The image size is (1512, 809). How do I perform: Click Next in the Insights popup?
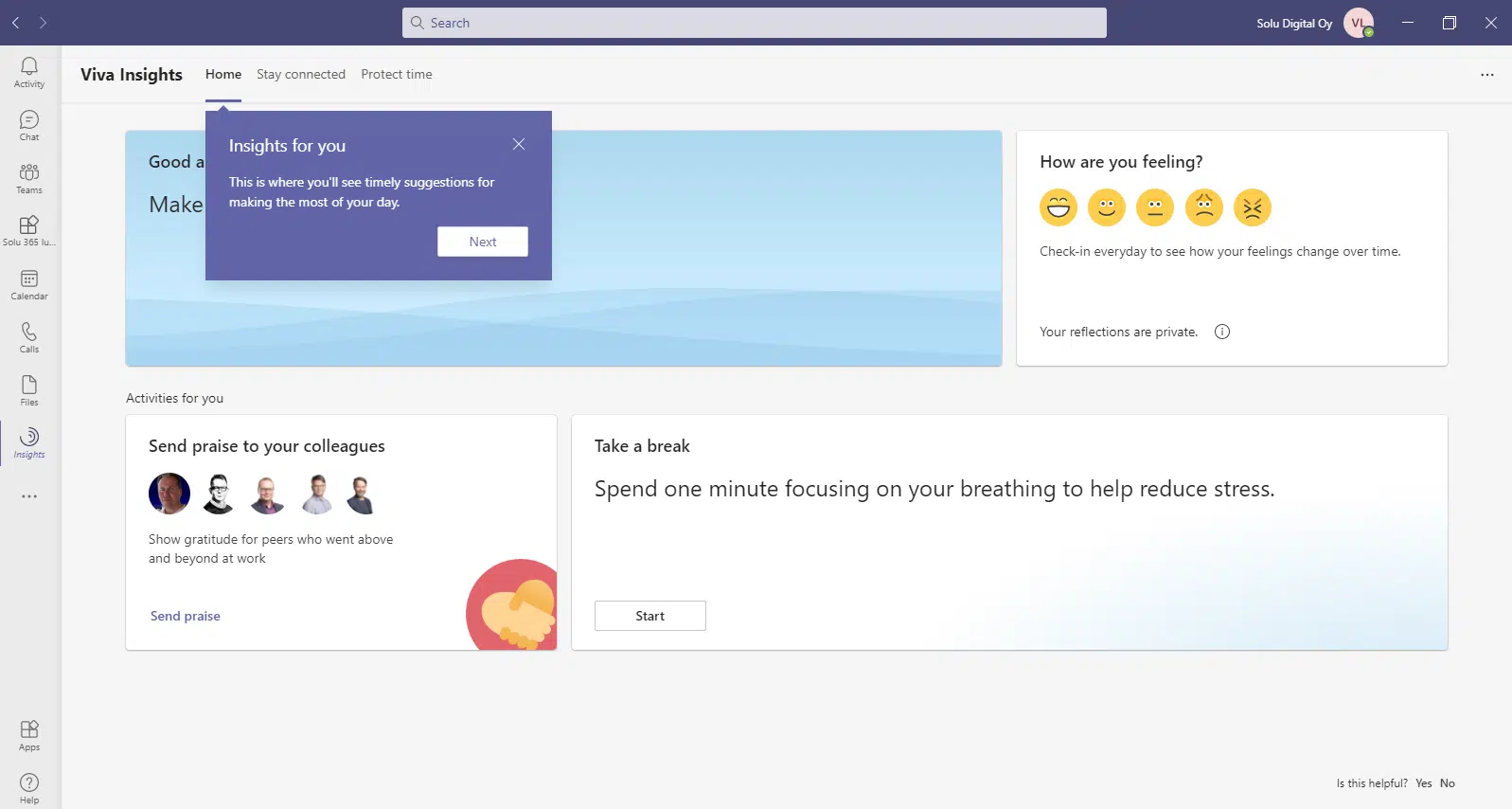(x=482, y=242)
